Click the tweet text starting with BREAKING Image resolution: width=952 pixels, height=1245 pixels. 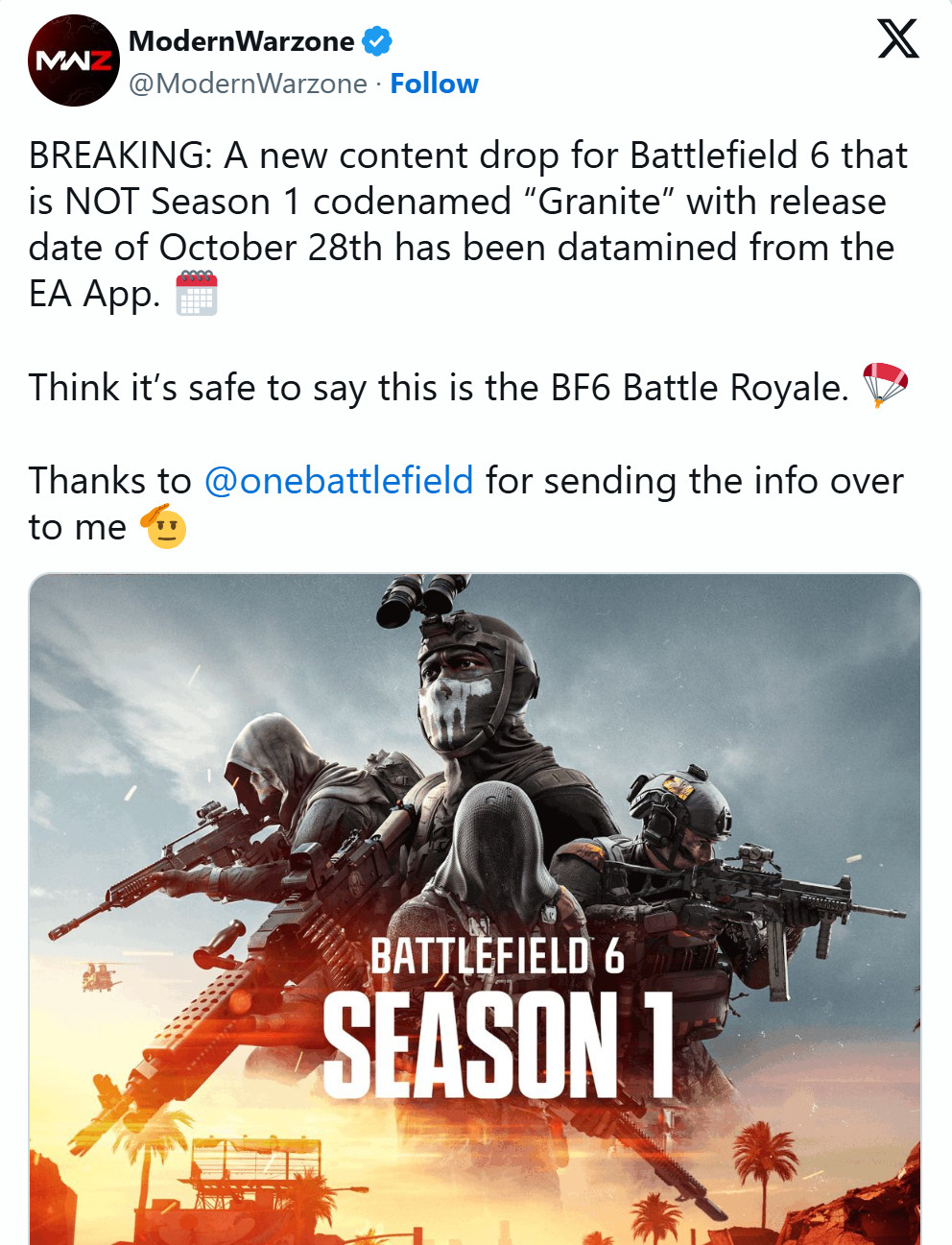tap(468, 225)
